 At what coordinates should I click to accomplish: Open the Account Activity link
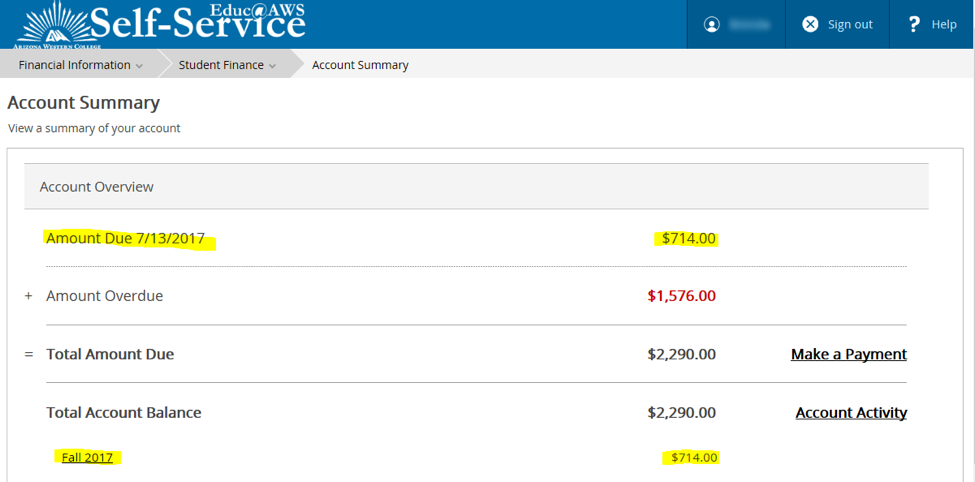point(851,412)
